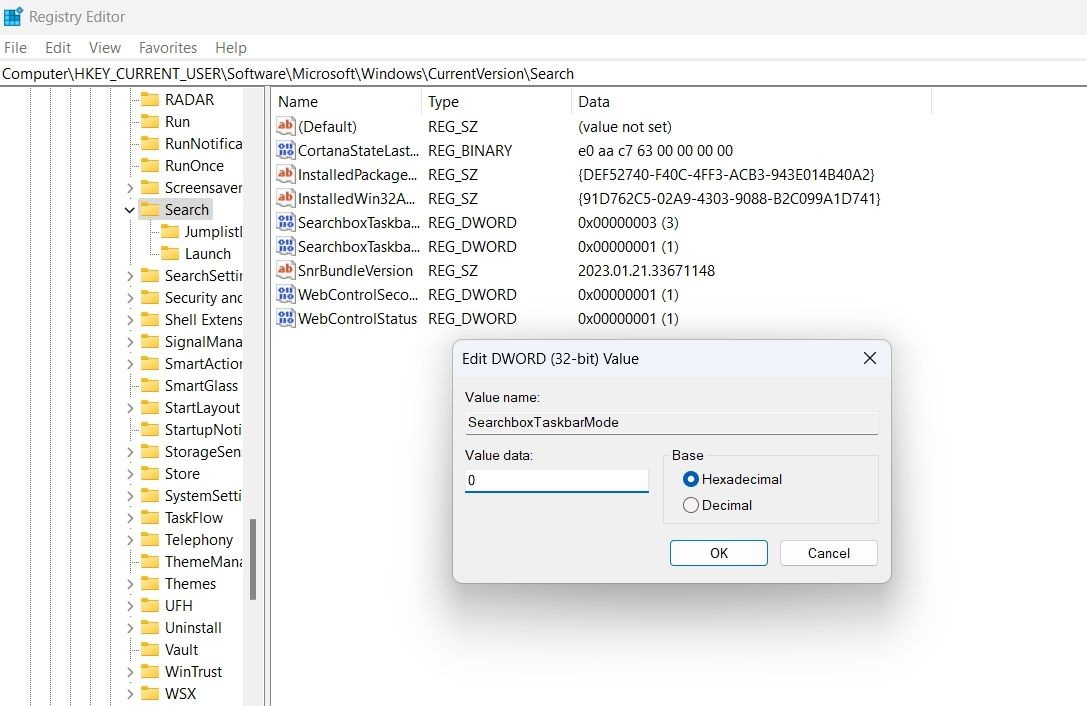Select the RunNotifica tree key

[203, 144]
